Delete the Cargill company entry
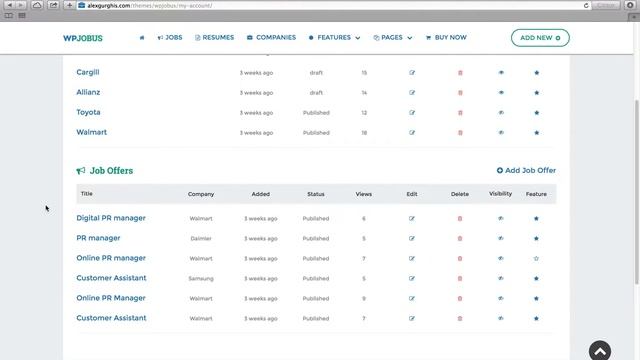 coord(460,73)
